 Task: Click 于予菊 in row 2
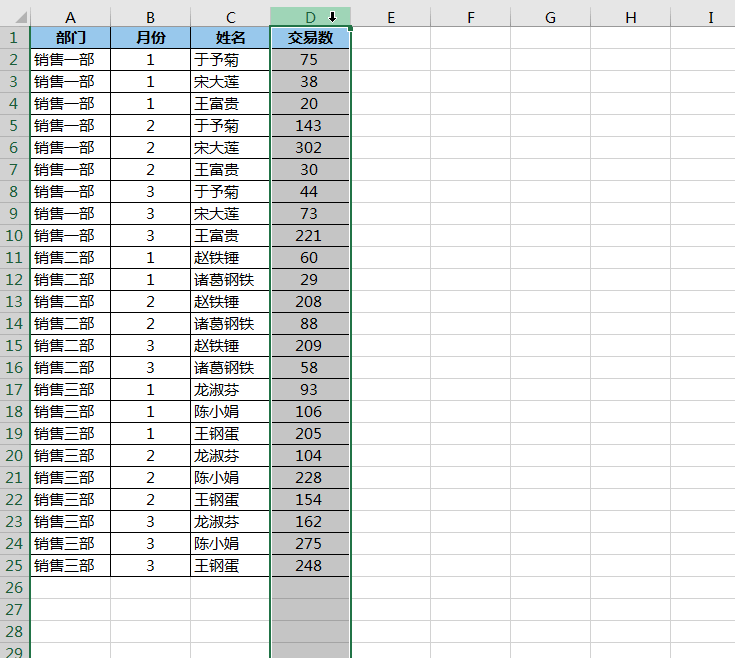(x=217, y=60)
